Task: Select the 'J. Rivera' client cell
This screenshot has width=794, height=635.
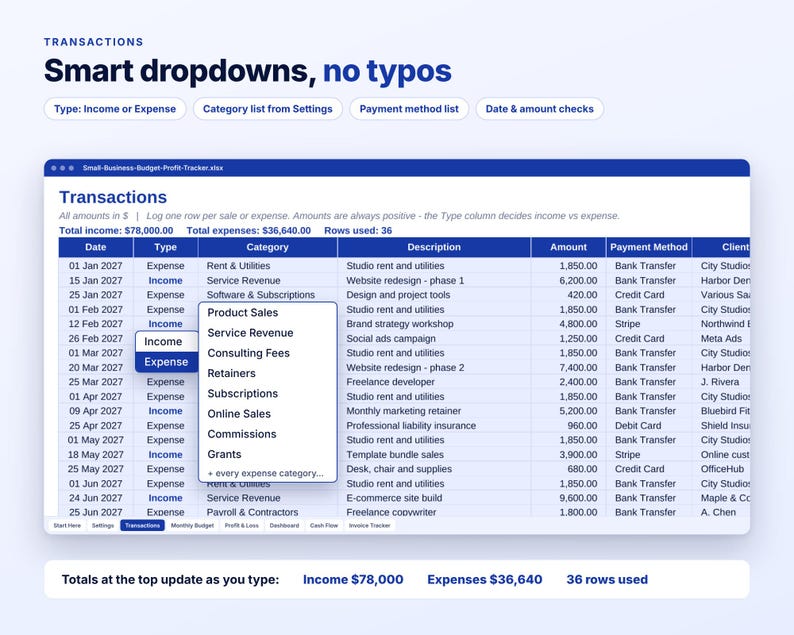Action: [x=721, y=382]
